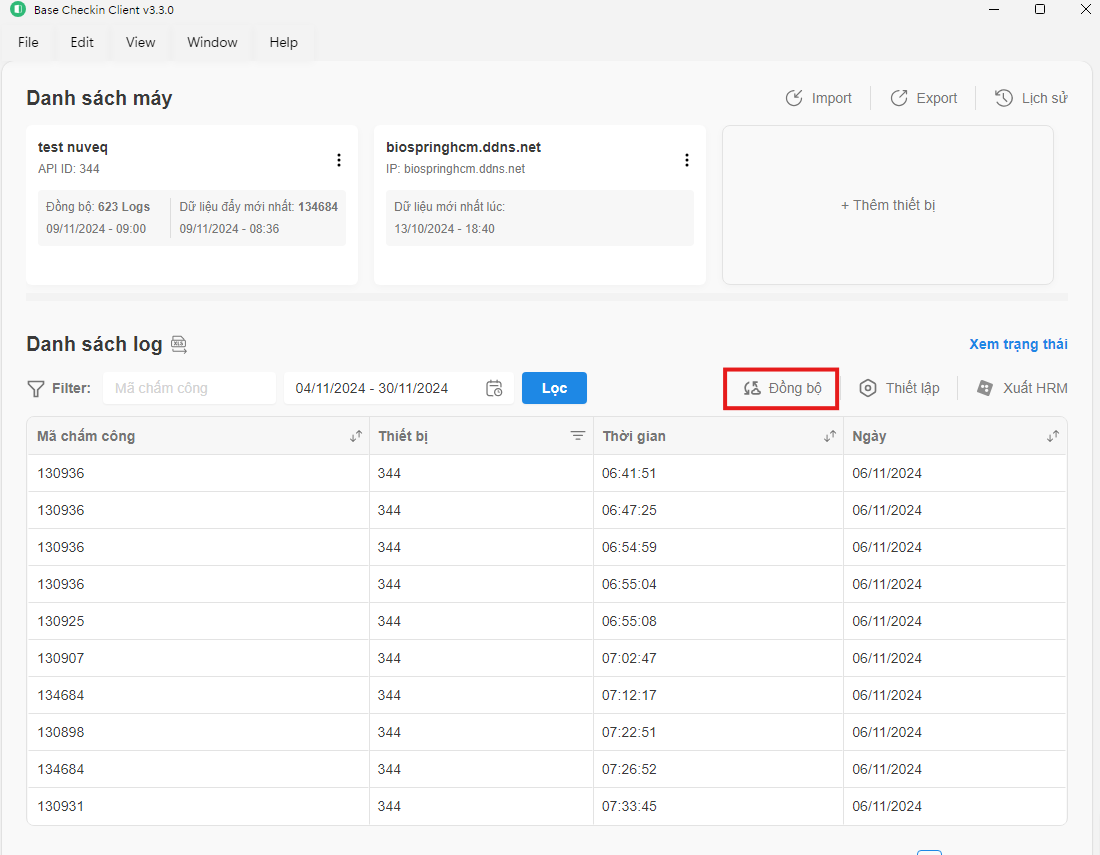The image size is (1100, 855).
Task: Open Lịch sử history
Action: click(1031, 98)
